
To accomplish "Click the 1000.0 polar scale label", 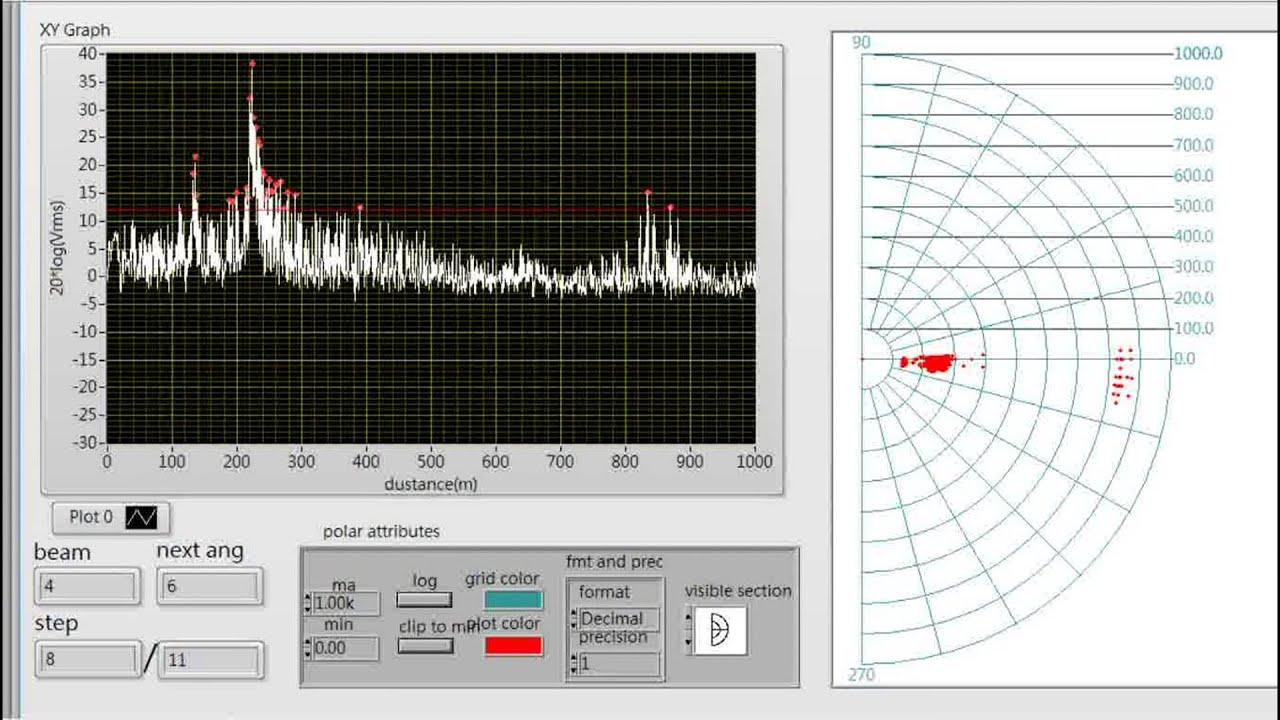I will click(x=1198, y=54).
